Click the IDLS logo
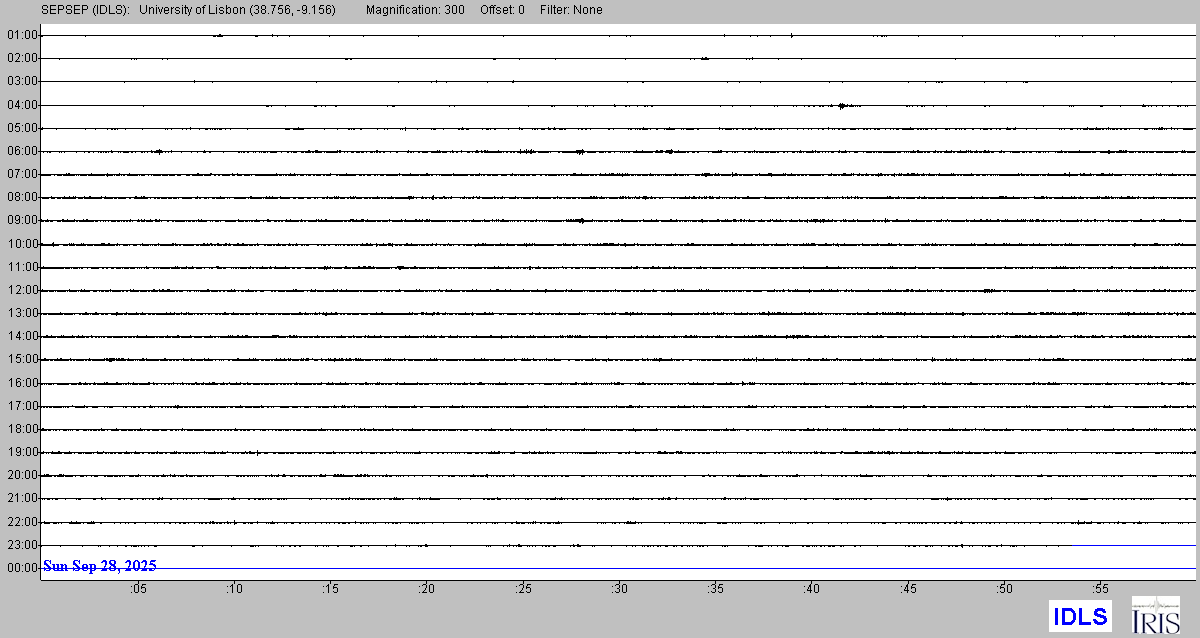Viewport: 1200px width, 638px height. [1080, 616]
